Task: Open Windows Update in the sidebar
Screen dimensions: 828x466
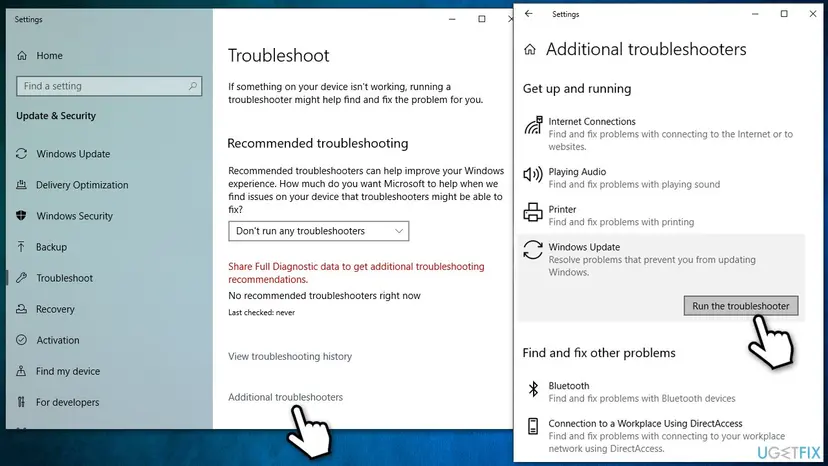Action: [x=73, y=154]
